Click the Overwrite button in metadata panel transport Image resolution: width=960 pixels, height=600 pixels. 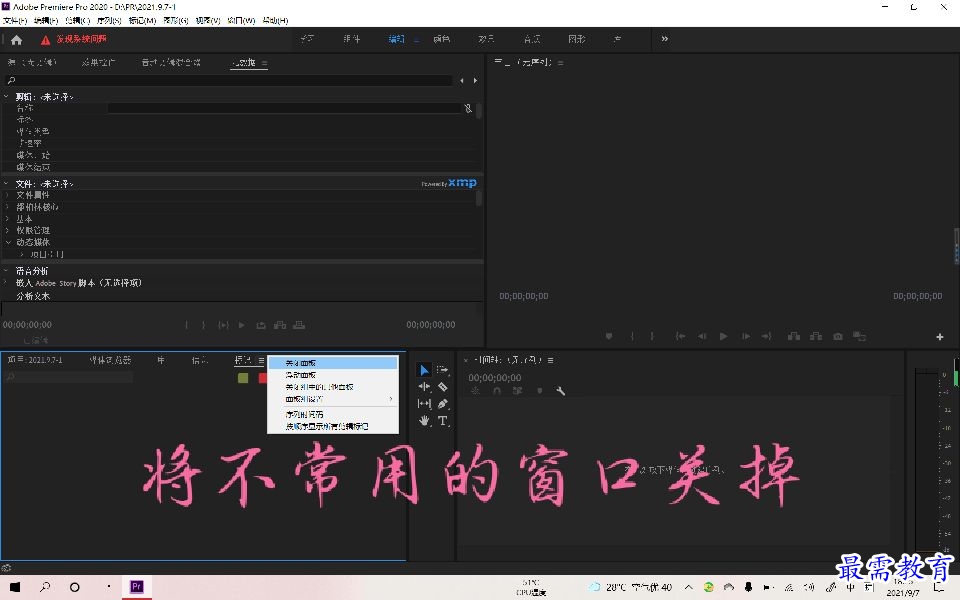(x=299, y=325)
